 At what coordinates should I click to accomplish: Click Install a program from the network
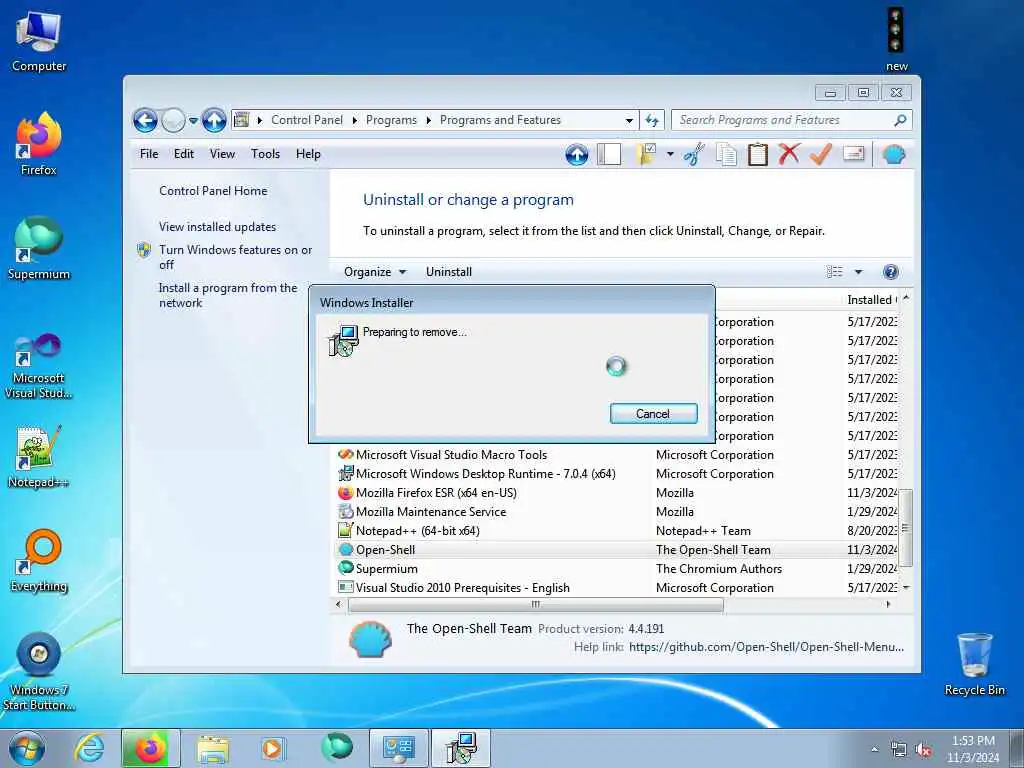click(227, 295)
